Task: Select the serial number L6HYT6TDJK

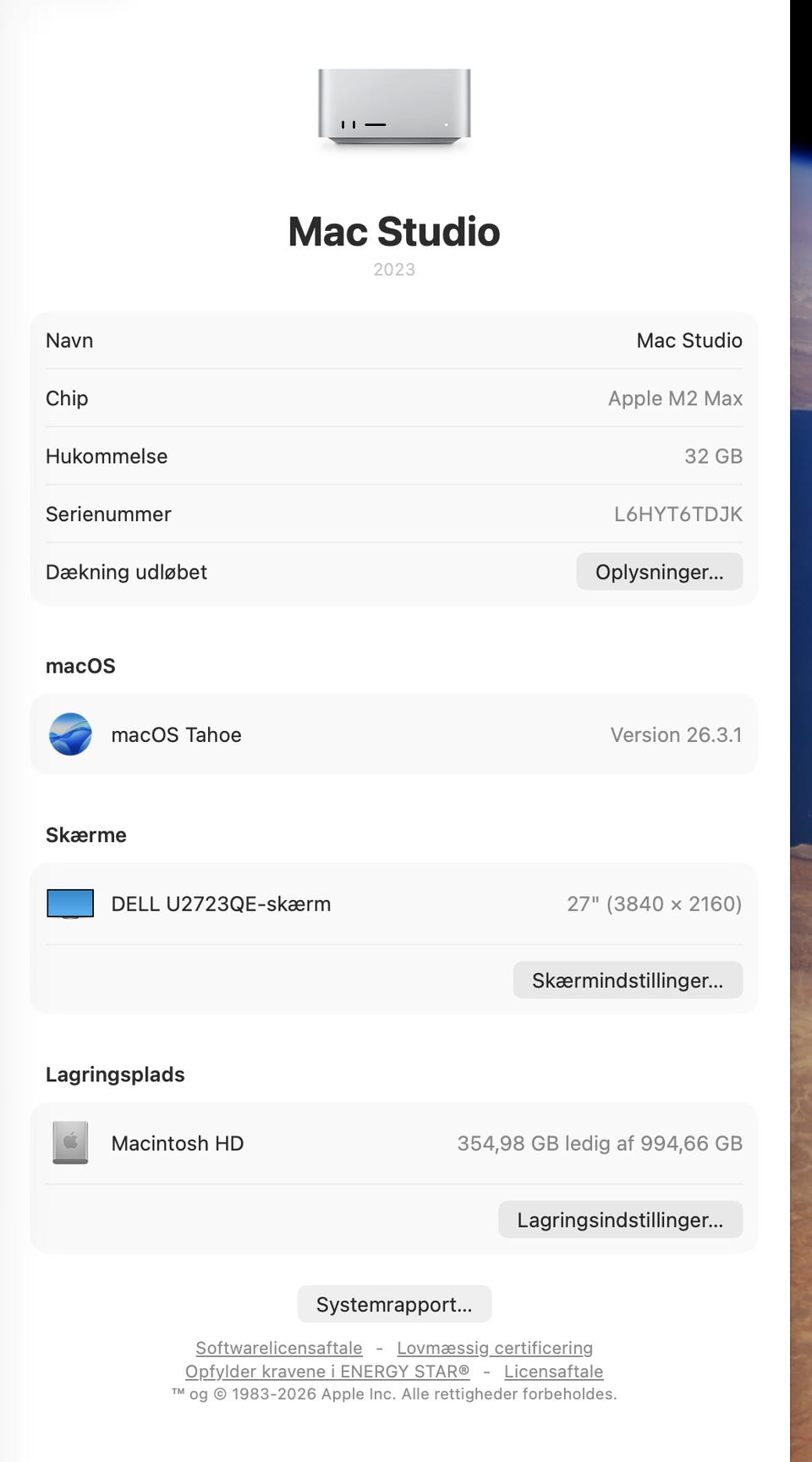Action: 678,514
